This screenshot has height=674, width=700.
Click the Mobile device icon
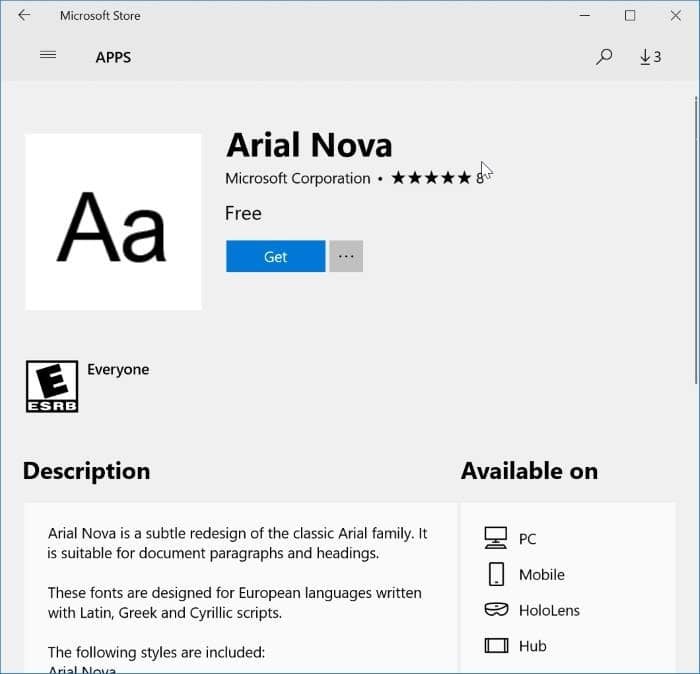point(496,574)
